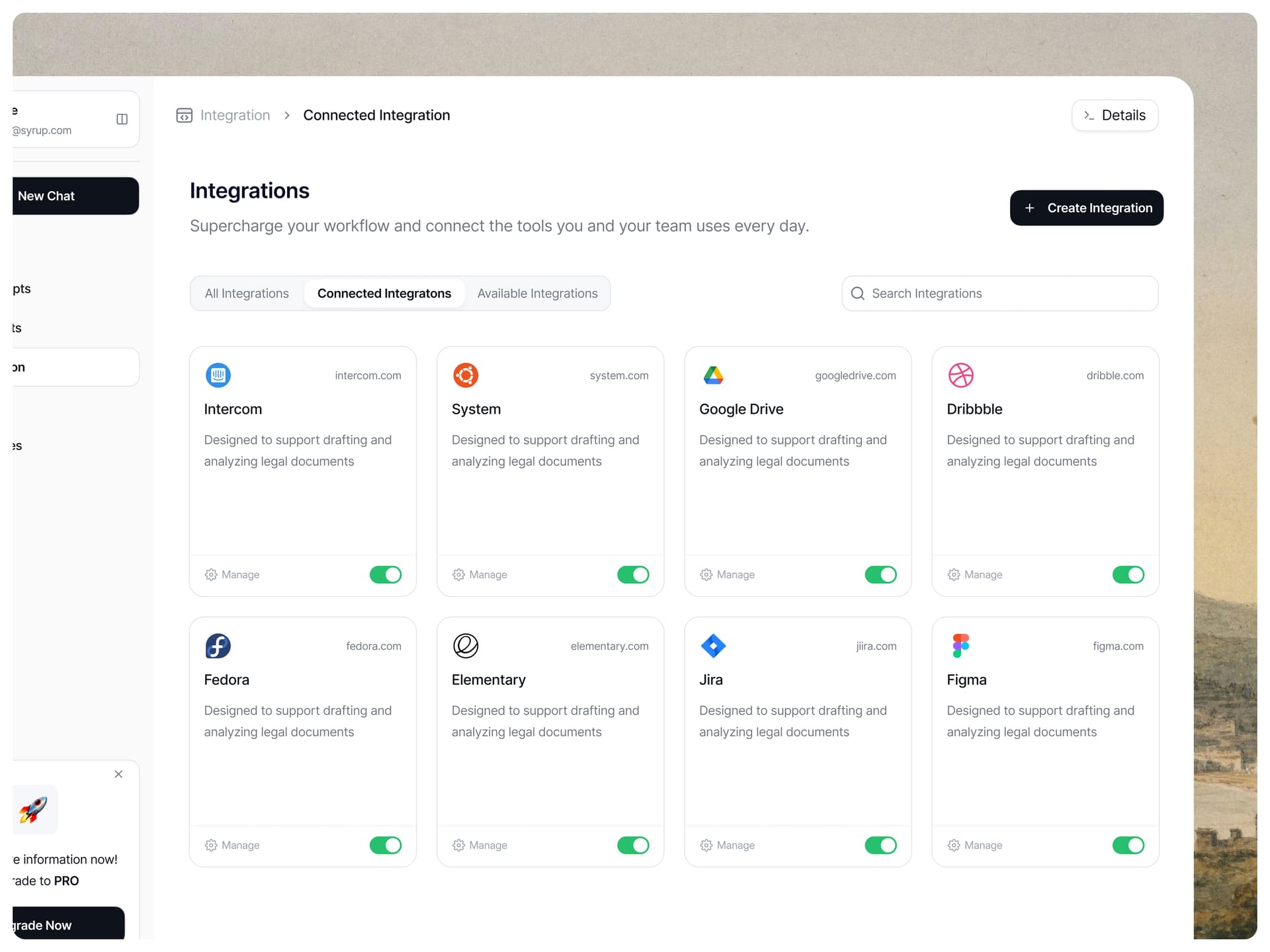Switch off the Figma integration toggle

pyautogui.click(x=1128, y=845)
